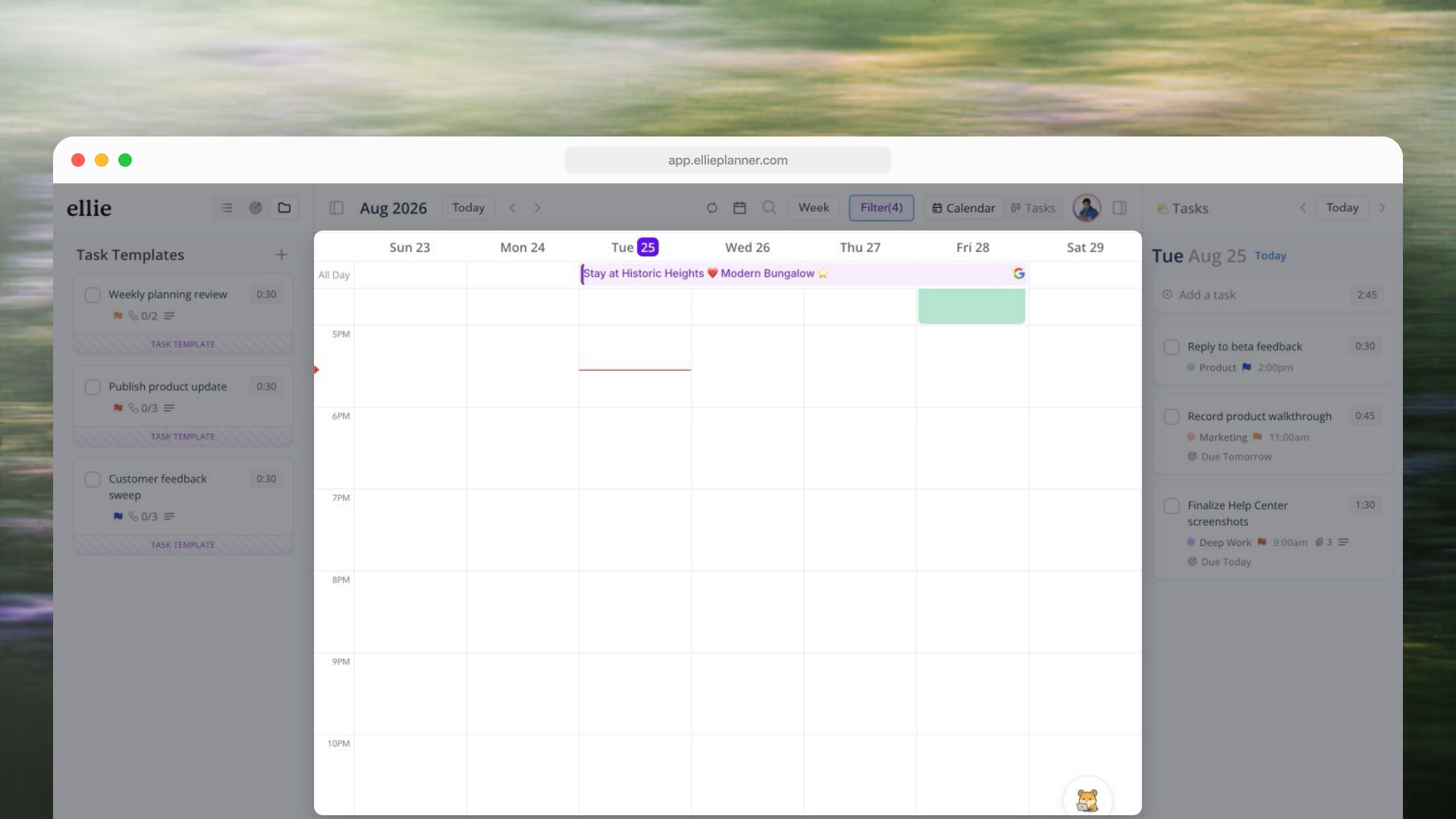Add a new task template with the plus icon
1456x819 pixels.
click(281, 255)
